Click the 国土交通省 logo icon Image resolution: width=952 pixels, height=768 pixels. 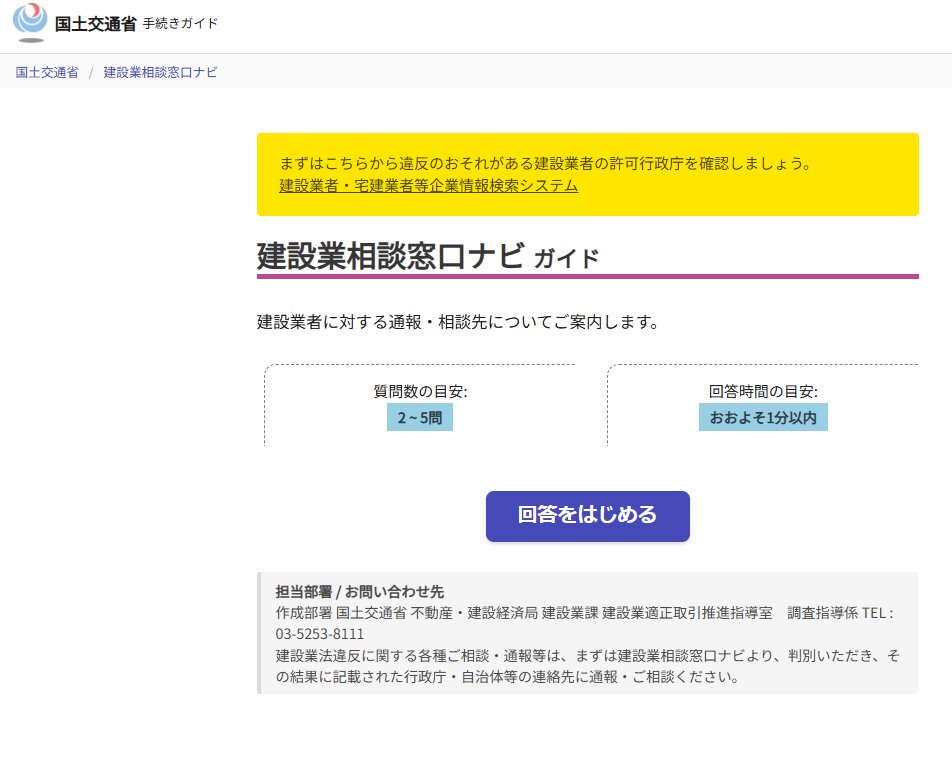[x=30, y=22]
